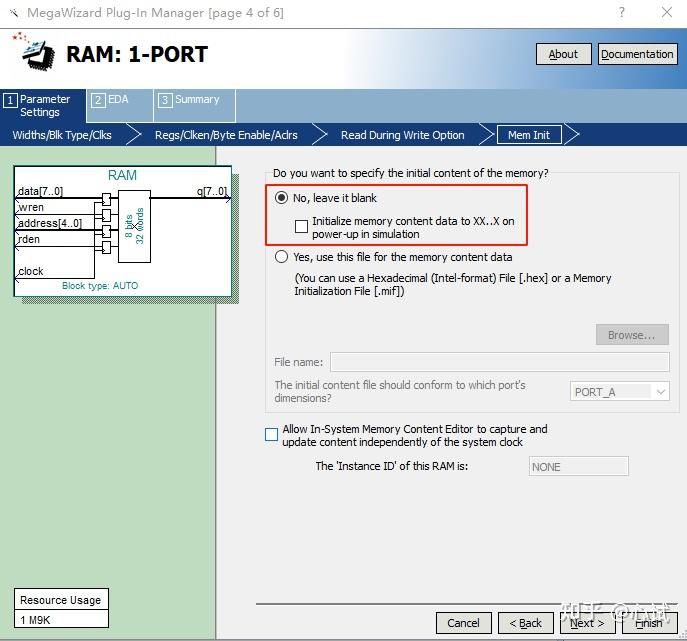Click the About button
Screen dimensions: 687x641
pyautogui.click(x=563, y=54)
